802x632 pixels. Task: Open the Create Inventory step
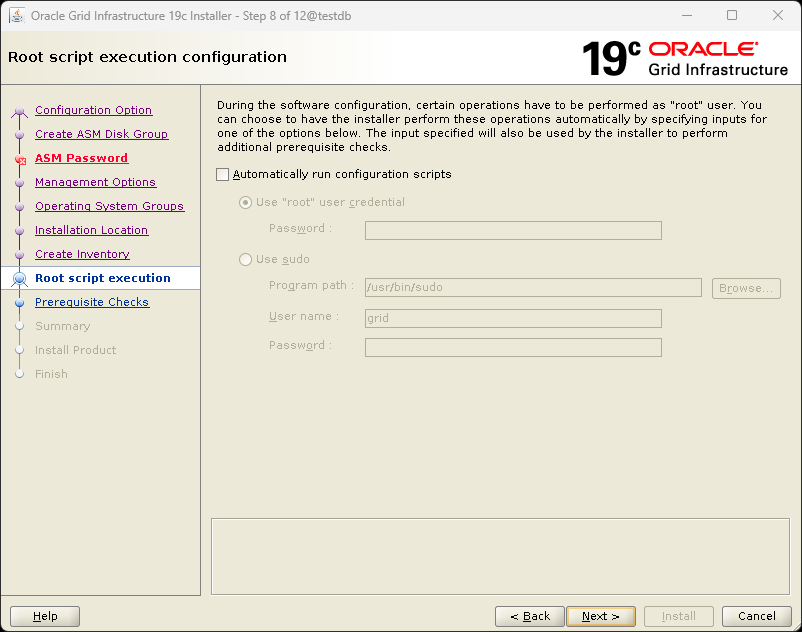tap(82, 254)
